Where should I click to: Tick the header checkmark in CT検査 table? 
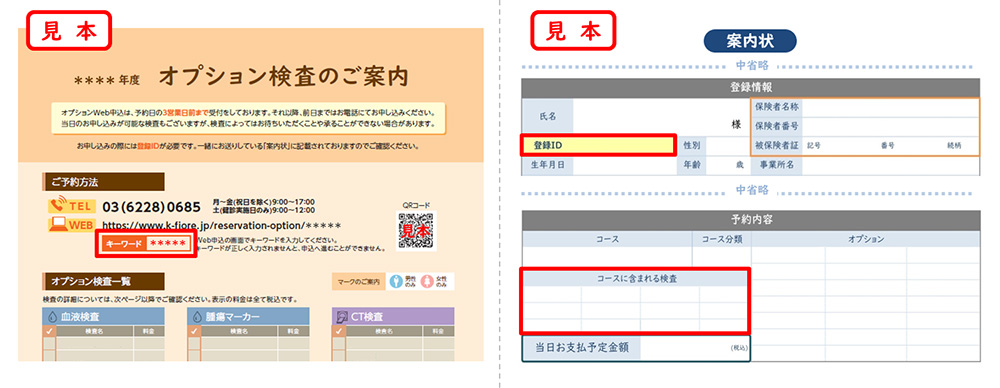(339, 331)
